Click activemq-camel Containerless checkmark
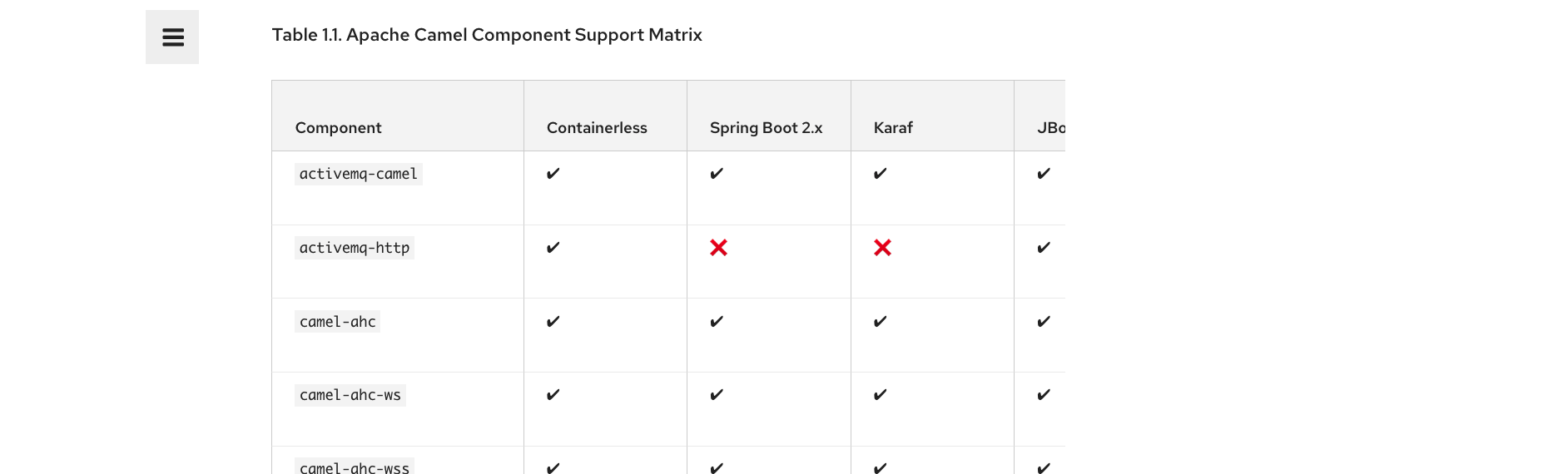Screen dimensions: 1568x474 tap(553, 174)
